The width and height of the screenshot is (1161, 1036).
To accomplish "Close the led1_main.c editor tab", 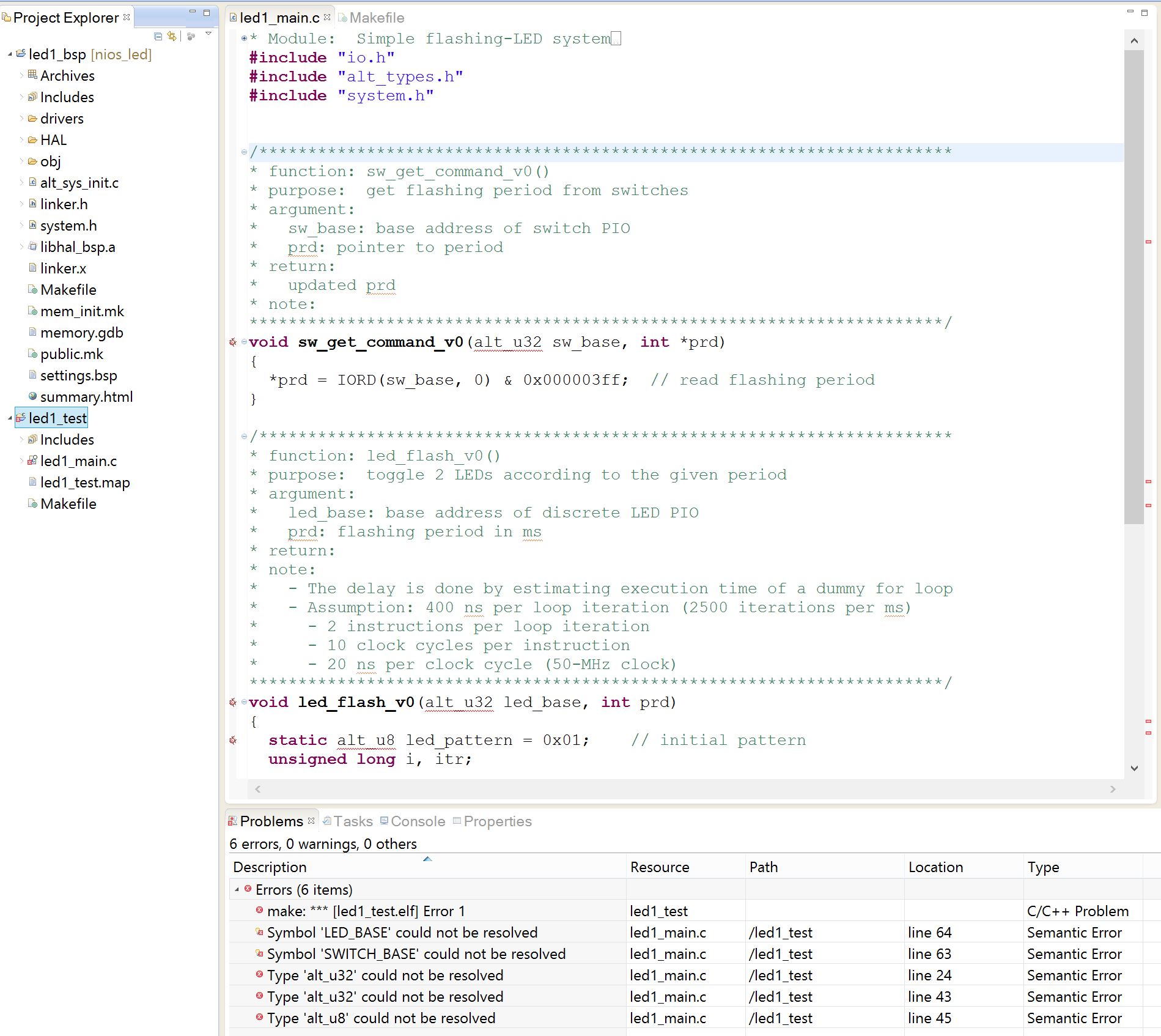I will [x=327, y=17].
